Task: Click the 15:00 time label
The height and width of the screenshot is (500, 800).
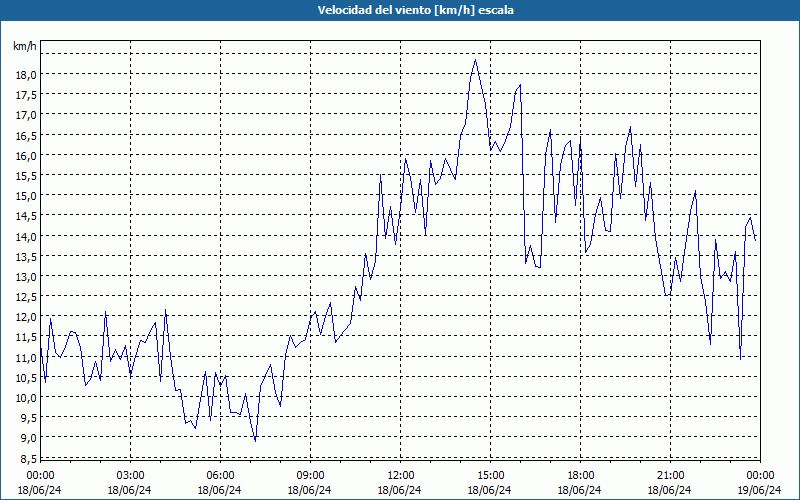Action: tap(490, 476)
